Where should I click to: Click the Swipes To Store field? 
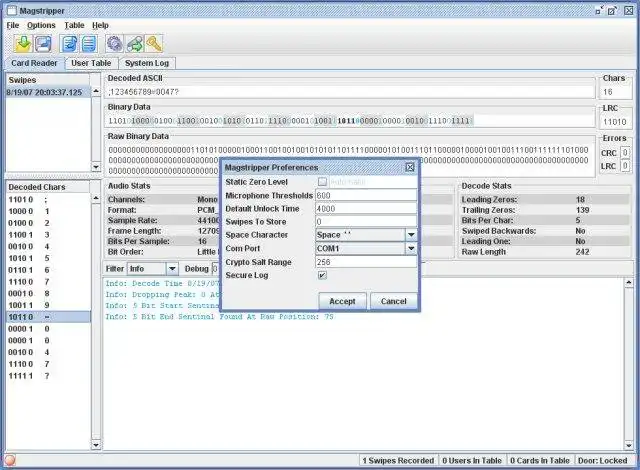(366, 222)
